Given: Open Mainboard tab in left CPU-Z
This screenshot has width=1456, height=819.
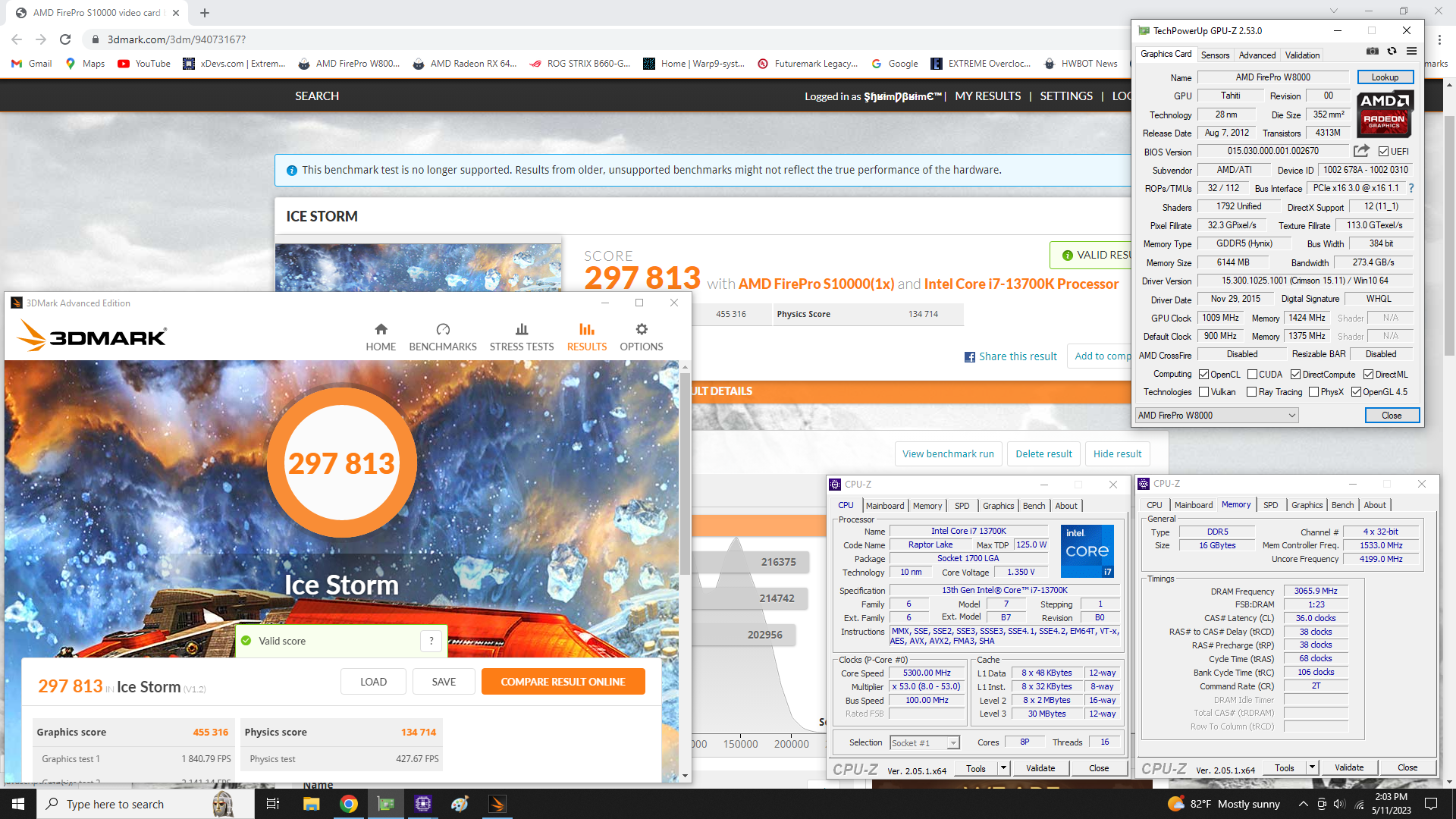Looking at the screenshot, I should pos(885,506).
